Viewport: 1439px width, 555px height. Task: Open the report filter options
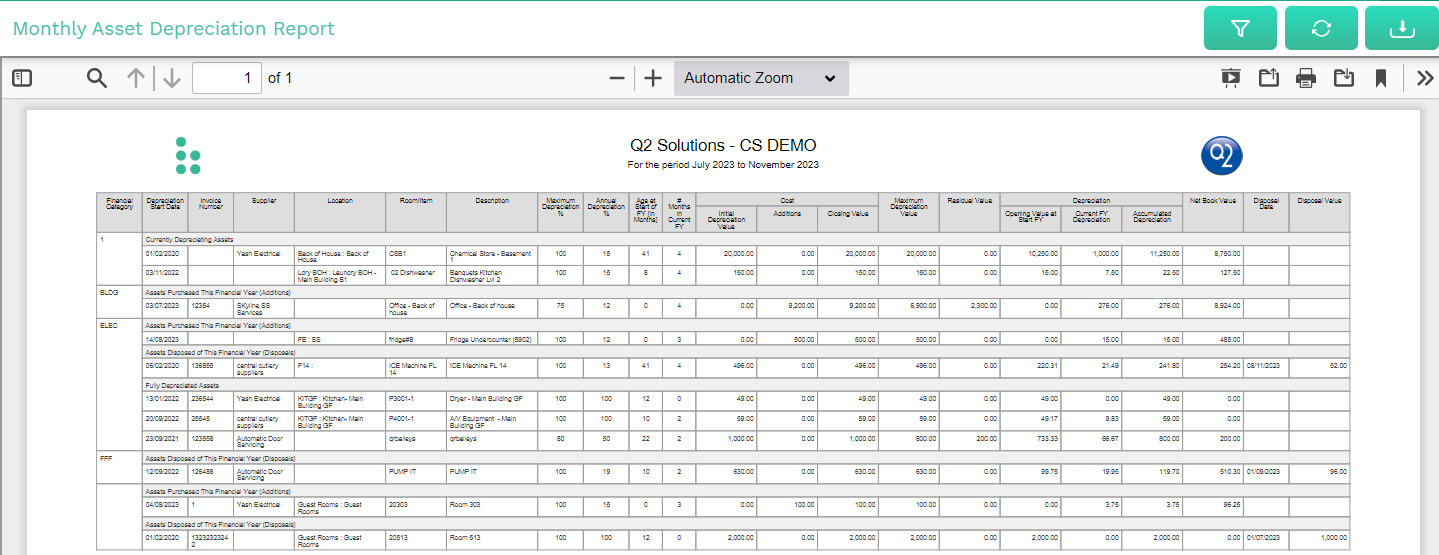tap(1240, 28)
